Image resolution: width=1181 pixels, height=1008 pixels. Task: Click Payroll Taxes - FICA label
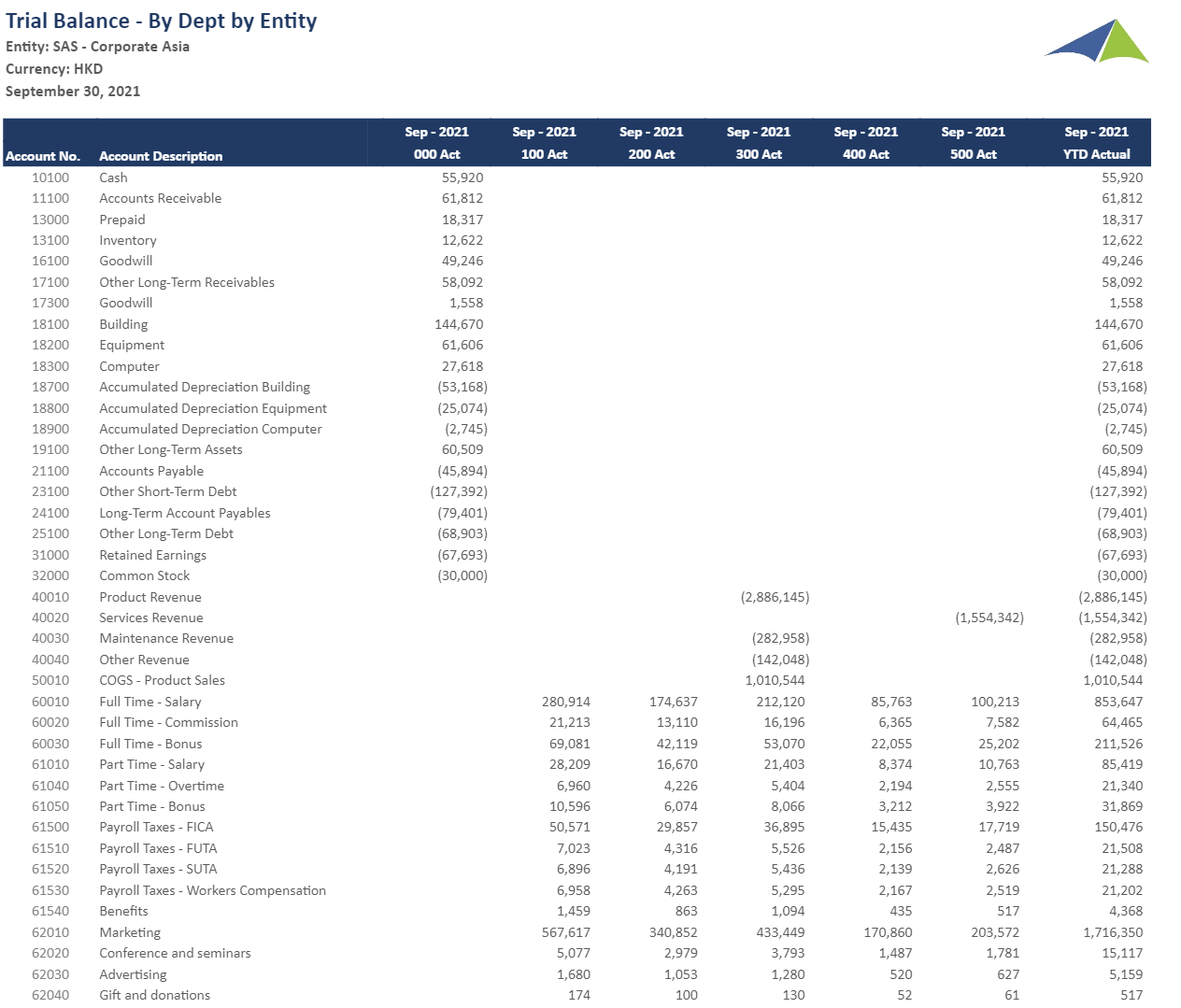pyautogui.click(x=156, y=827)
